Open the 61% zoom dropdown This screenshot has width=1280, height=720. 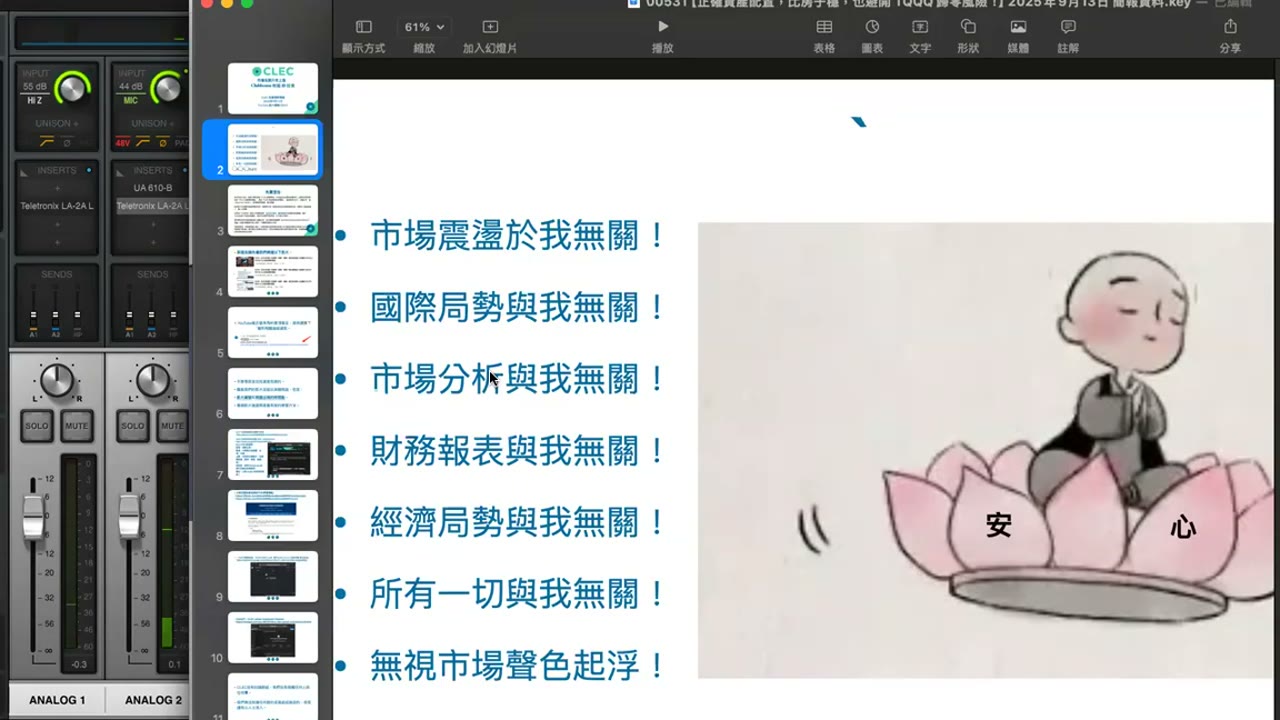pyautogui.click(x=424, y=27)
